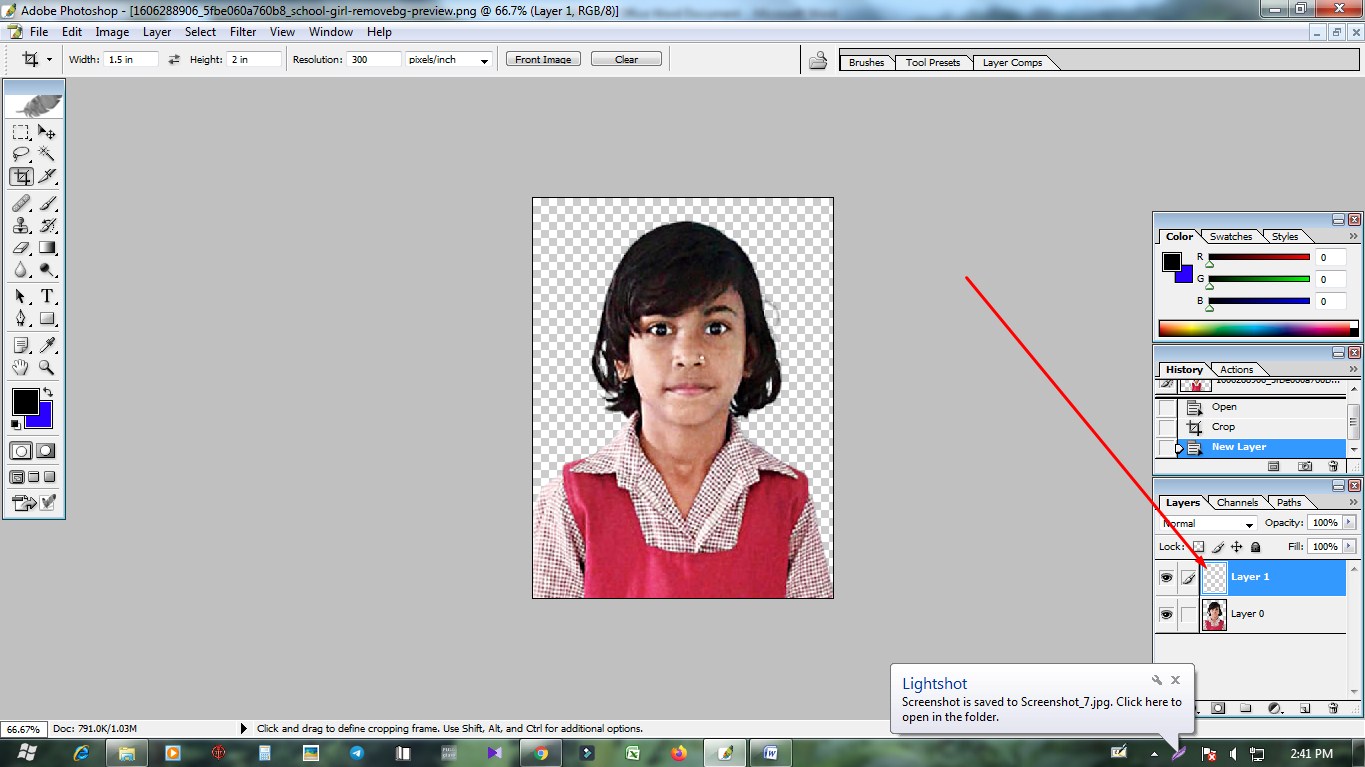Open the Opacity slider arrow
Screen dimensions: 1365x767
(1349, 523)
